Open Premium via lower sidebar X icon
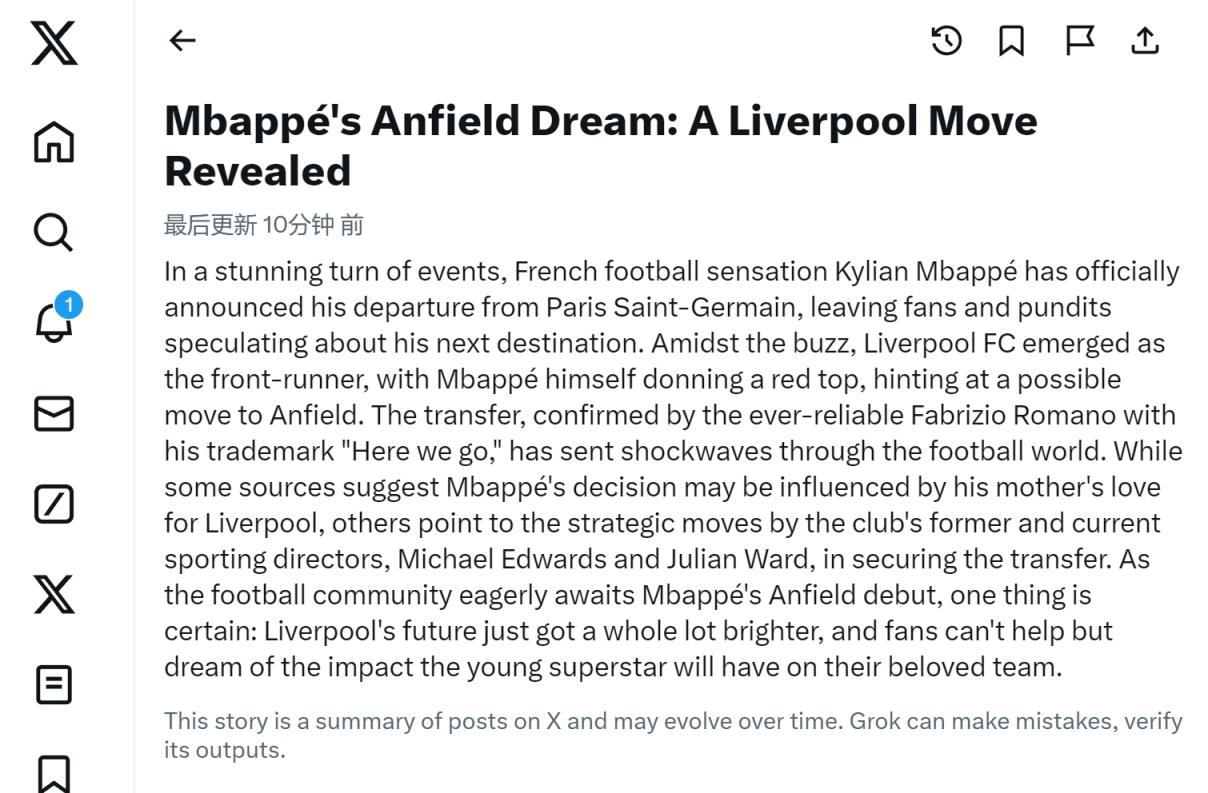 [54, 595]
